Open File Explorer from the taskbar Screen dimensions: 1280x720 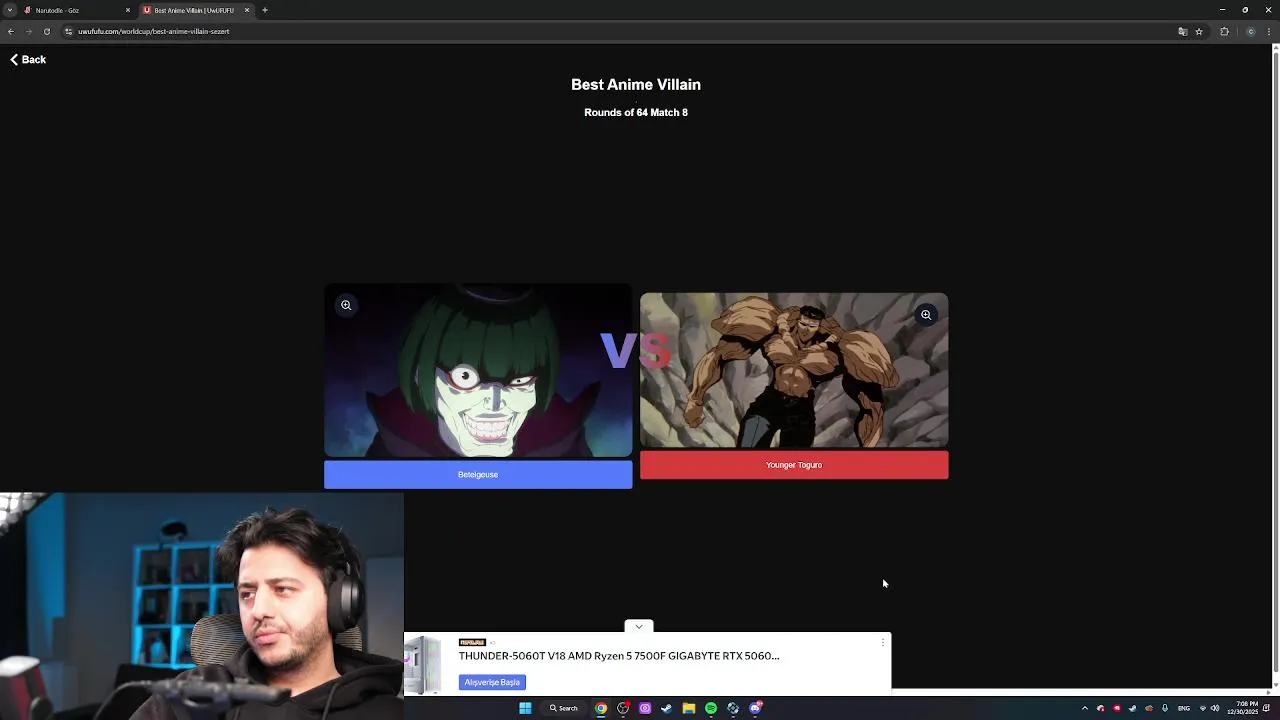[x=689, y=708]
